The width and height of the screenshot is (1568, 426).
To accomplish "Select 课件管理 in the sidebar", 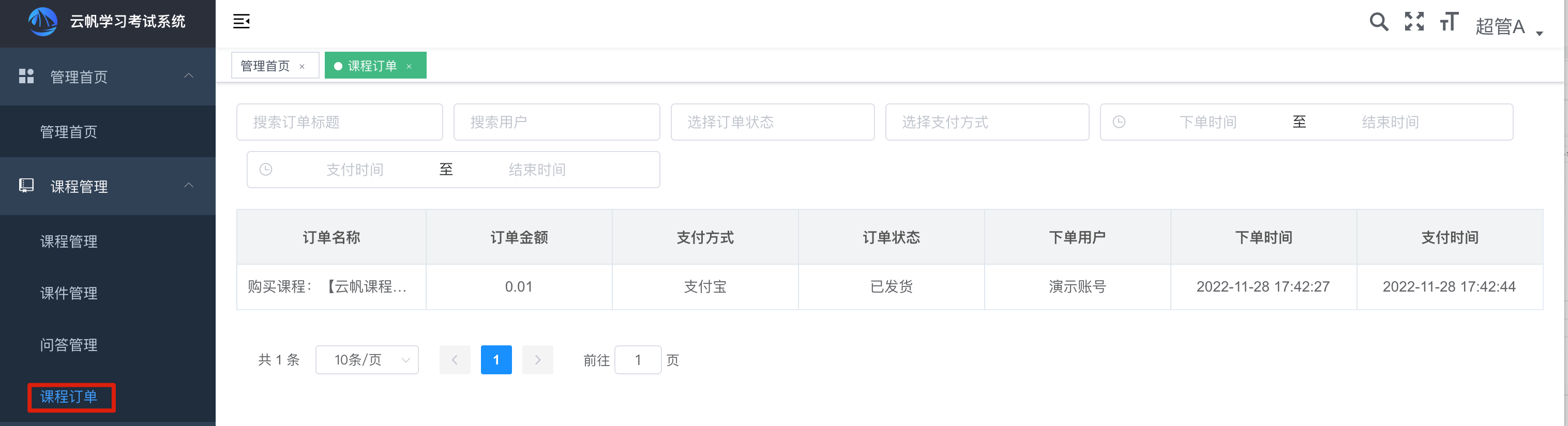I will pyautogui.click(x=69, y=293).
